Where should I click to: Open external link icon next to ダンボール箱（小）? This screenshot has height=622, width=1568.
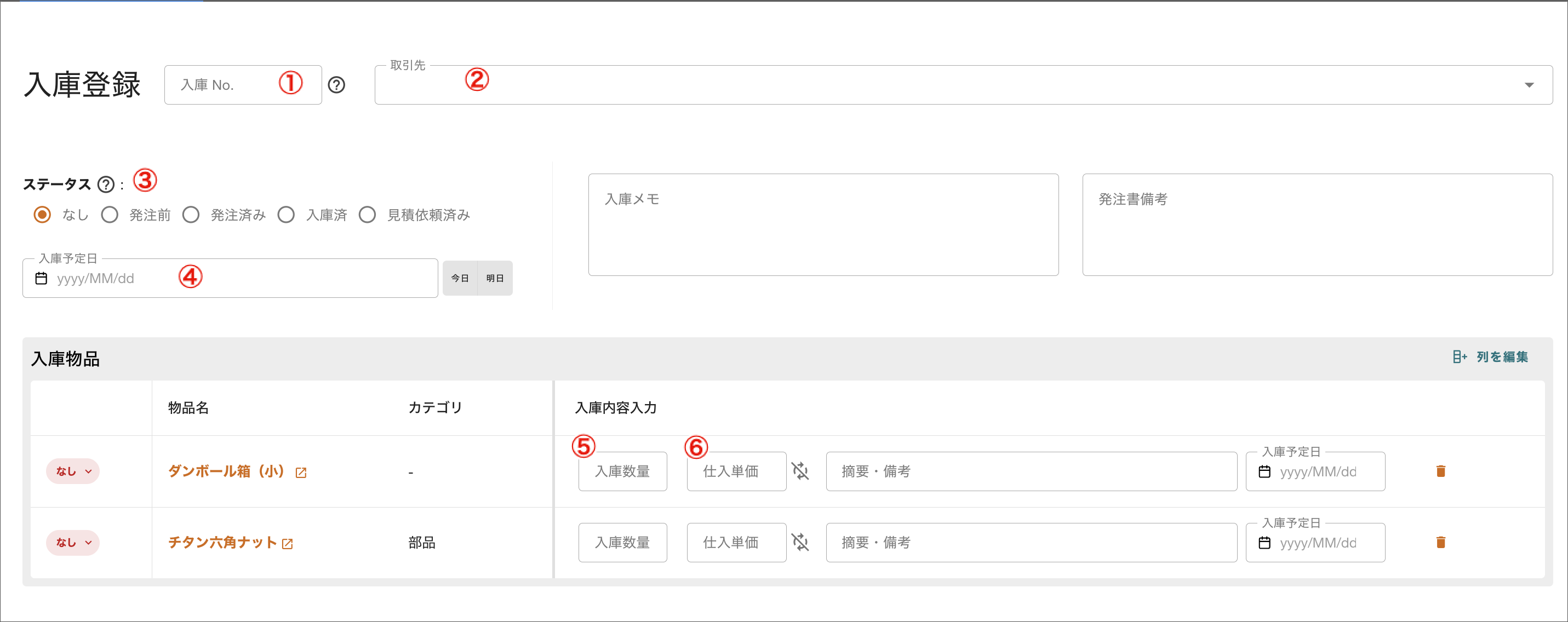point(301,473)
